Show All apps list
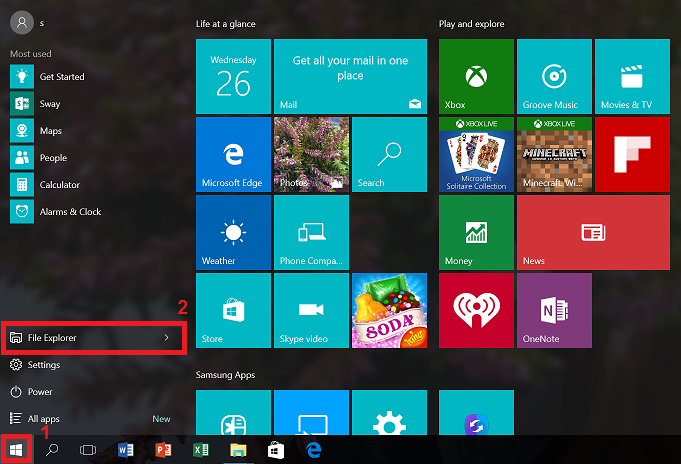The width and height of the screenshot is (681, 464). 36,418
